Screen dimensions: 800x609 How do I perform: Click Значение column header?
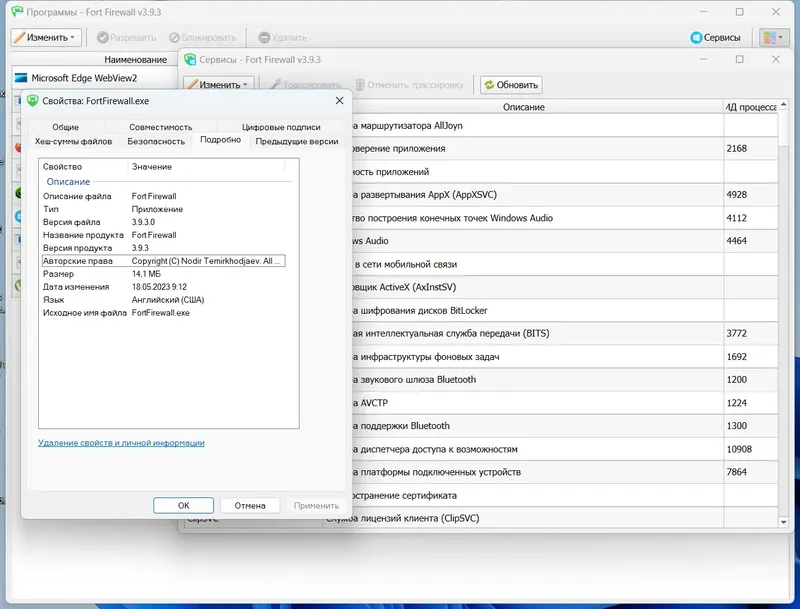(x=206, y=167)
